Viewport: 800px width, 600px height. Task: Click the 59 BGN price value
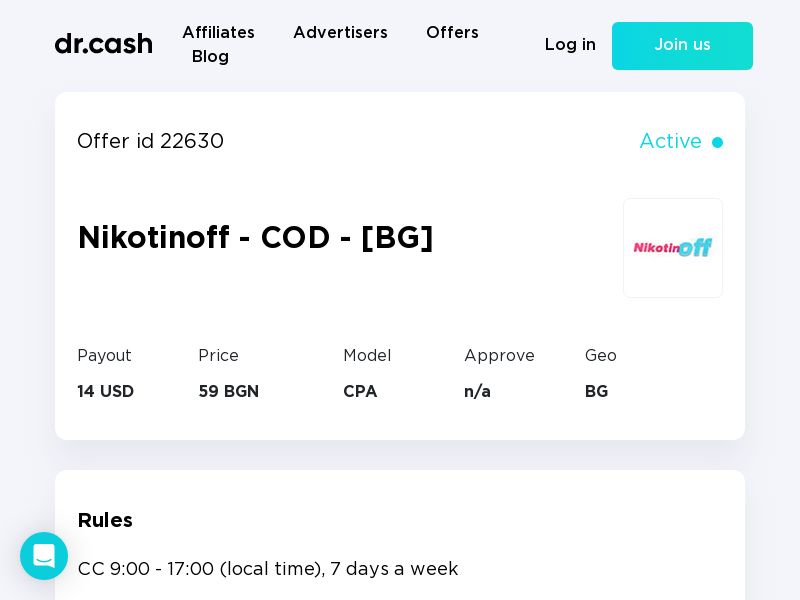point(228,392)
